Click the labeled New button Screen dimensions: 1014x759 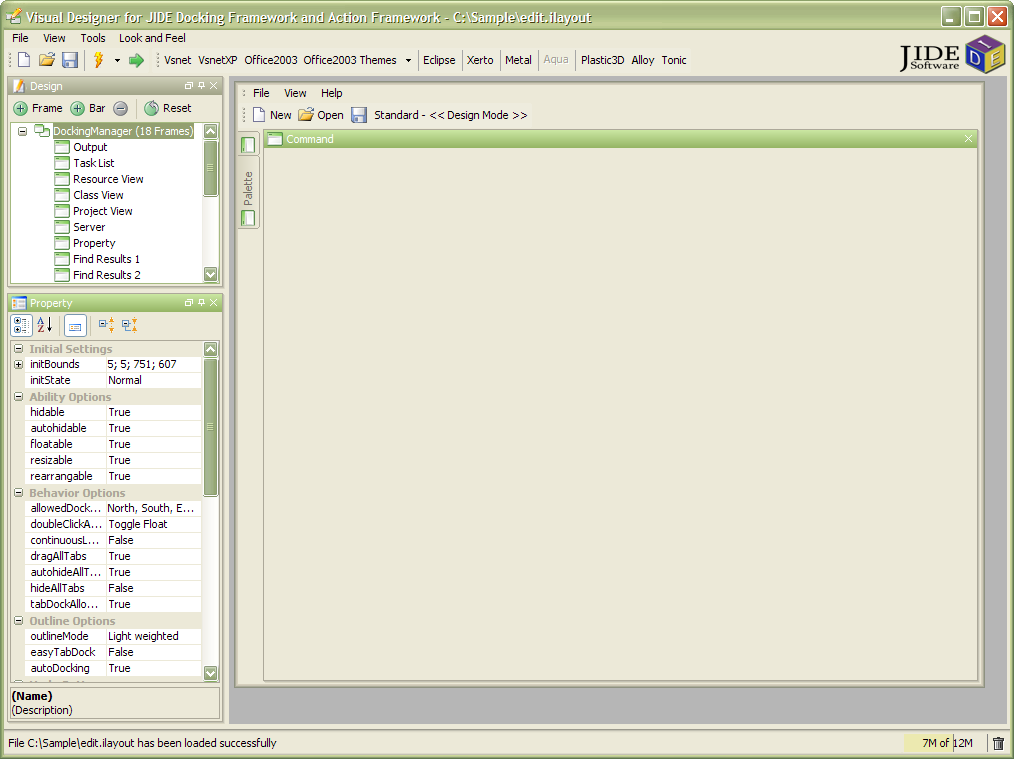pos(272,115)
